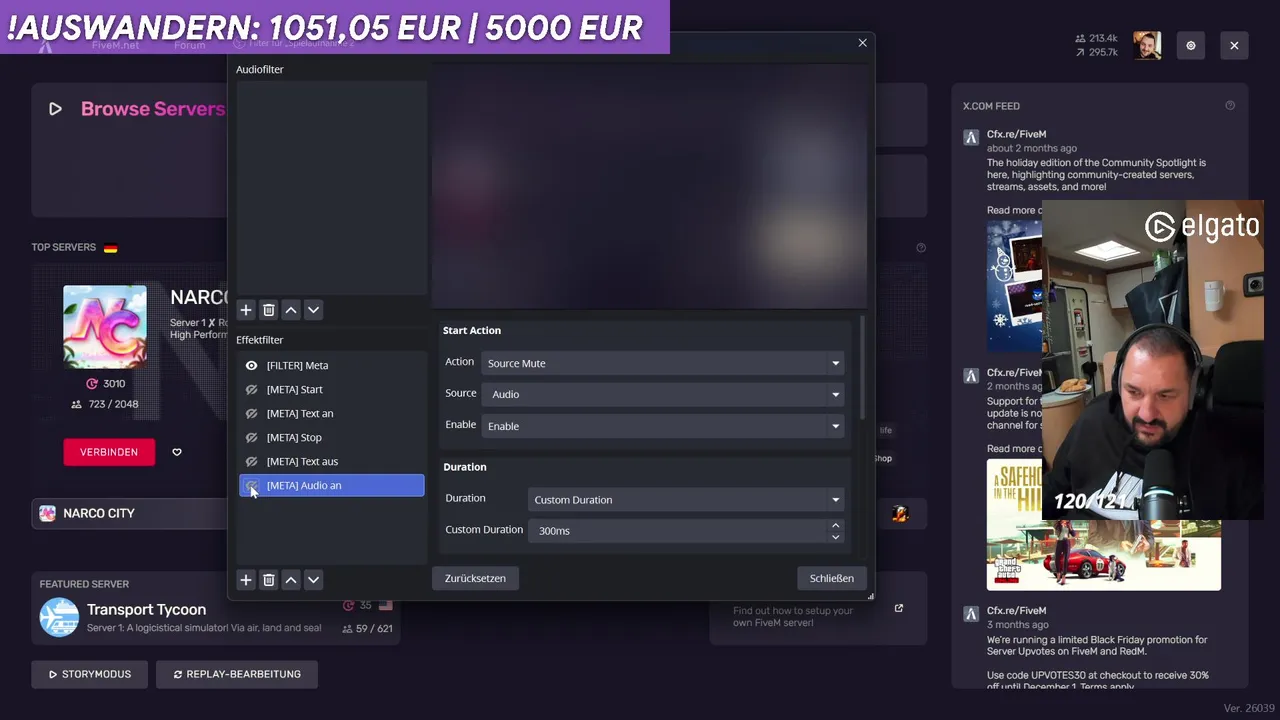Screen dimensions: 1280x720
Task: Select the [META] Text an filter row
Action: point(332,414)
